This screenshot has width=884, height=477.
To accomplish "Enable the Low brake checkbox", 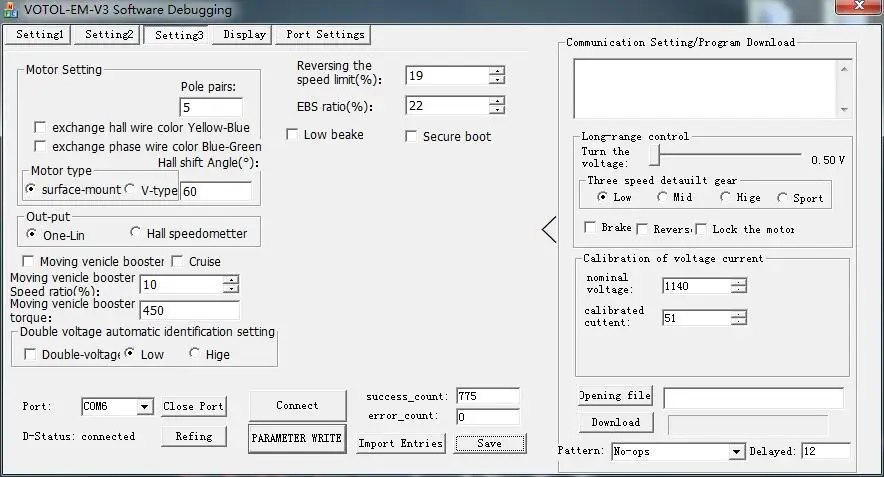I will [x=293, y=134].
